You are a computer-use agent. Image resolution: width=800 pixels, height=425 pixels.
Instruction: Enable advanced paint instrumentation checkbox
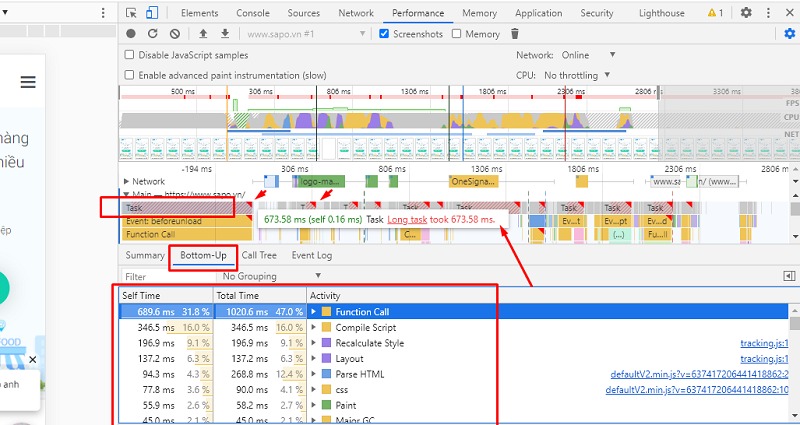[x=130, y=75]
